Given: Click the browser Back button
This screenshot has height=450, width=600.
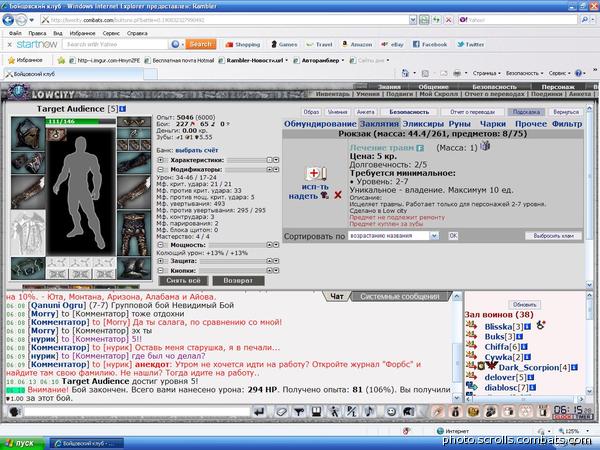Looking at the screenshot, I should click(8, 20).
